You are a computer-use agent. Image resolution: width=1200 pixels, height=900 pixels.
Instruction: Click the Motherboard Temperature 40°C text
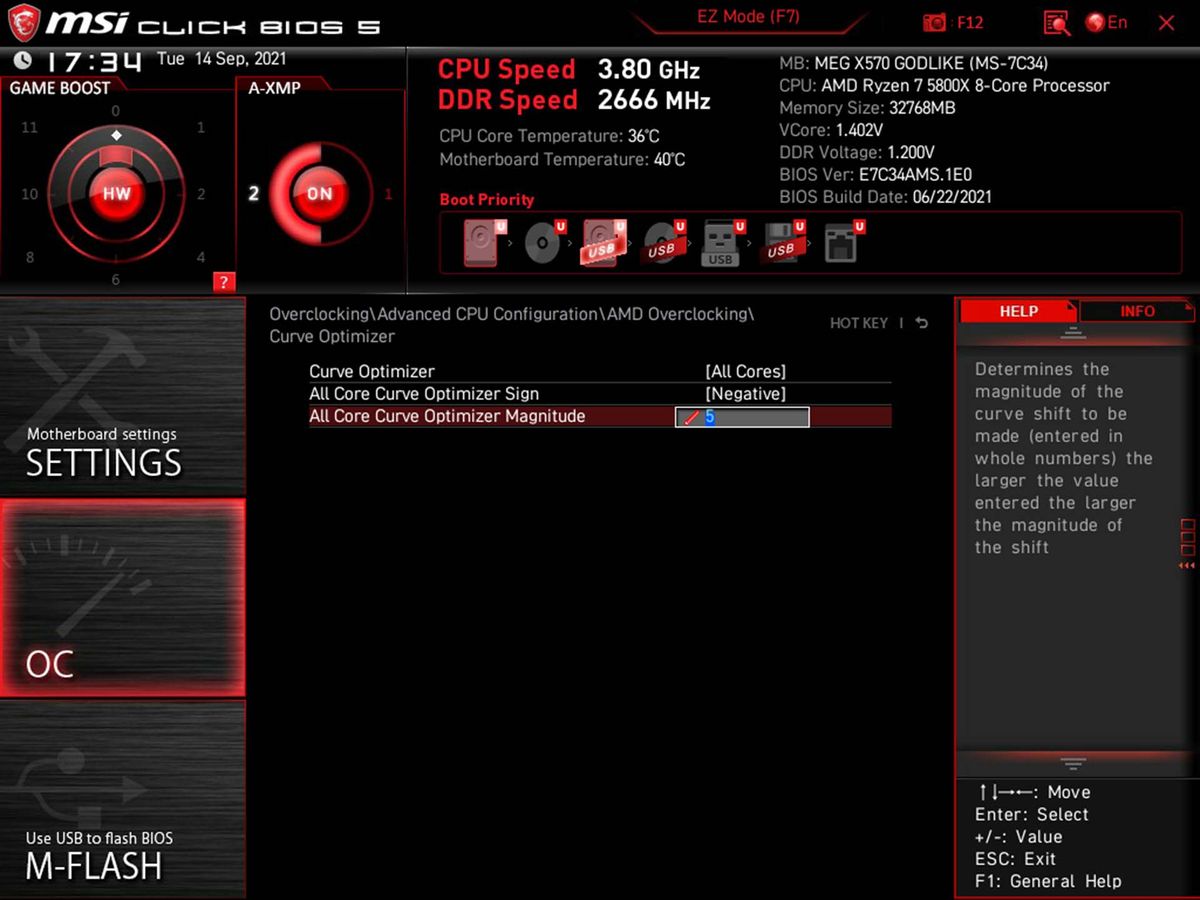coord(562,160)
